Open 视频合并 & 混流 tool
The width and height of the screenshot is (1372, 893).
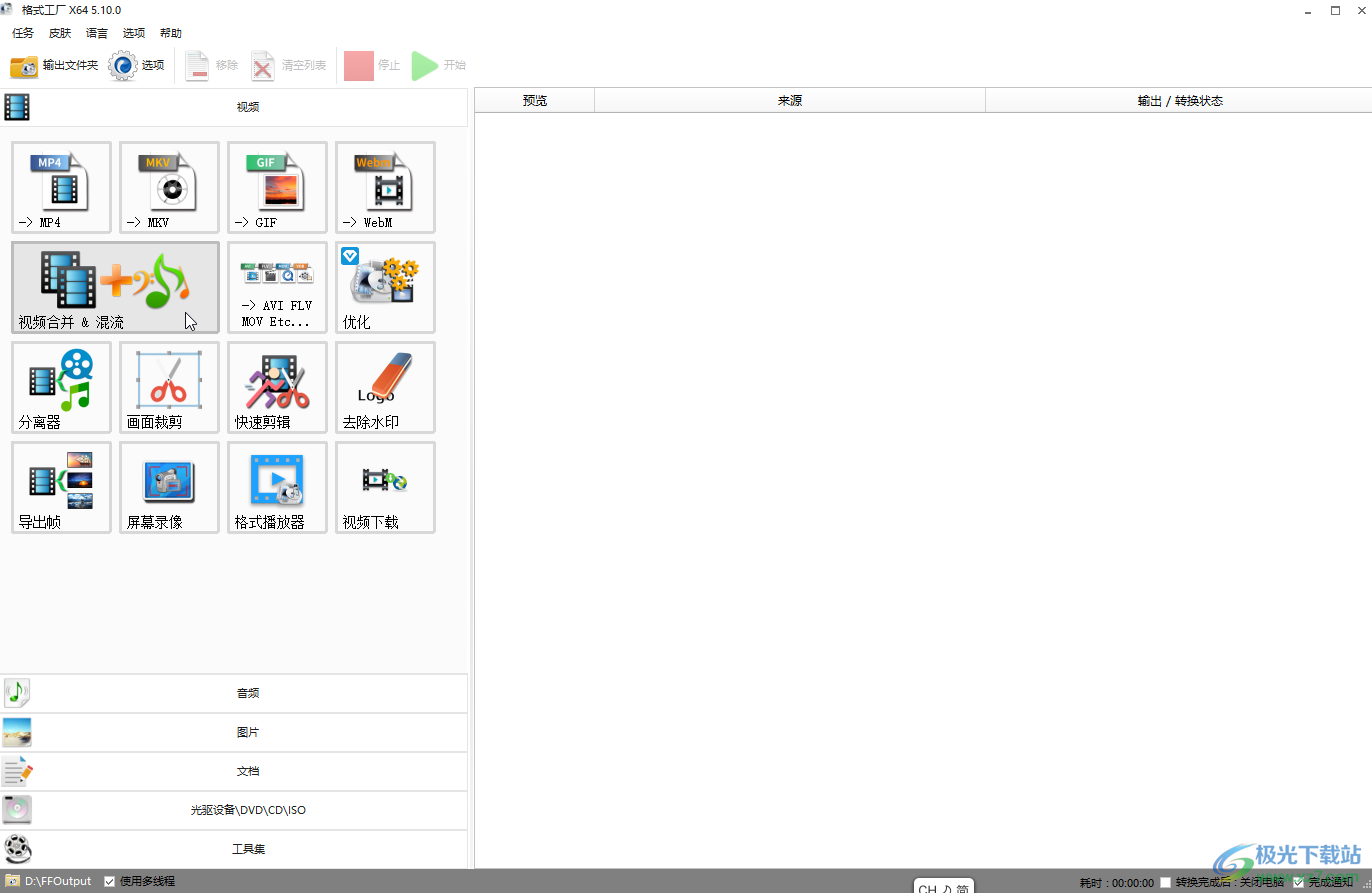(115, 287)
